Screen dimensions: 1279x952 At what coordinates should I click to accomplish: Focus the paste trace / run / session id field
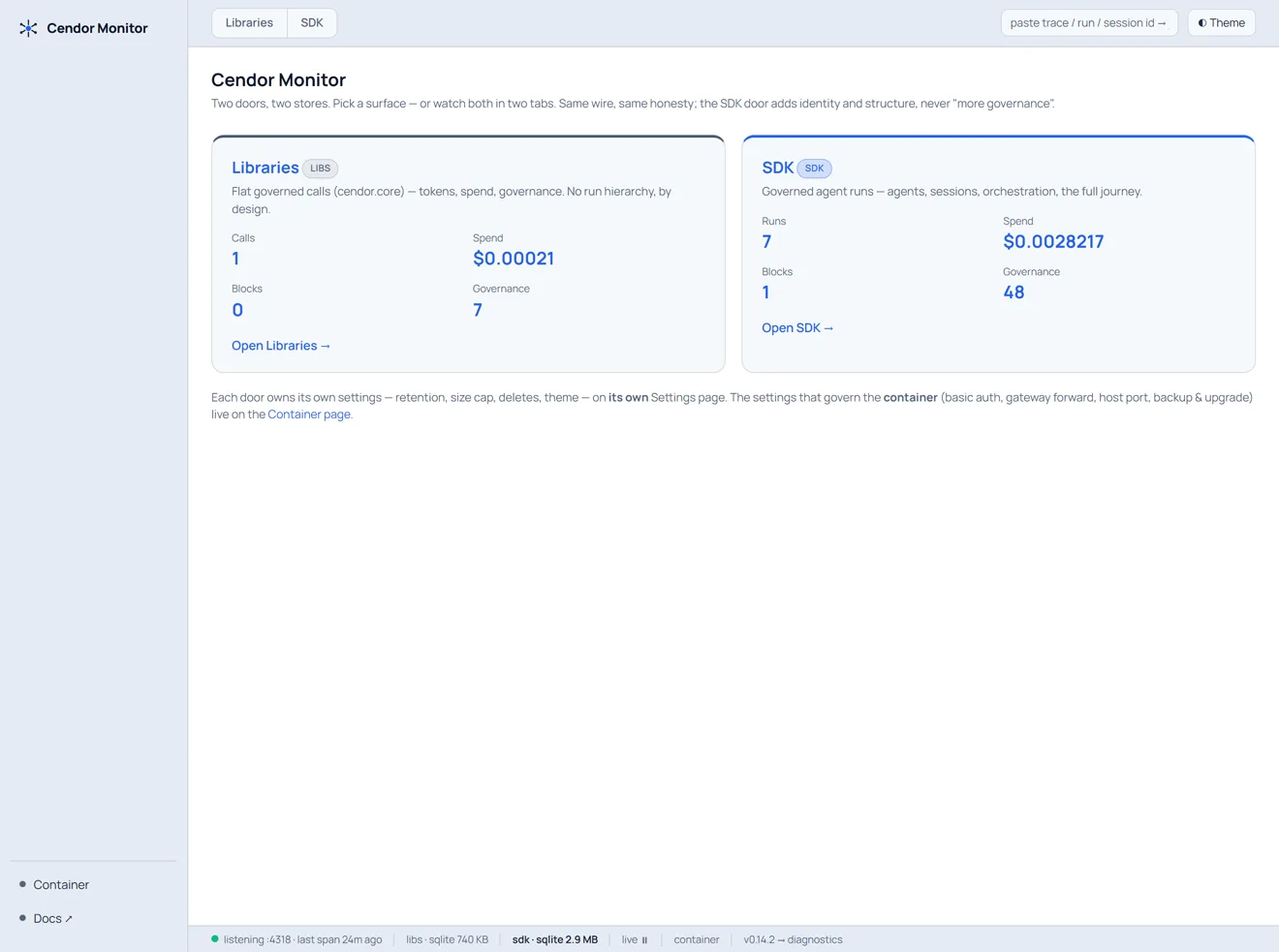(x=1088, y=22)
